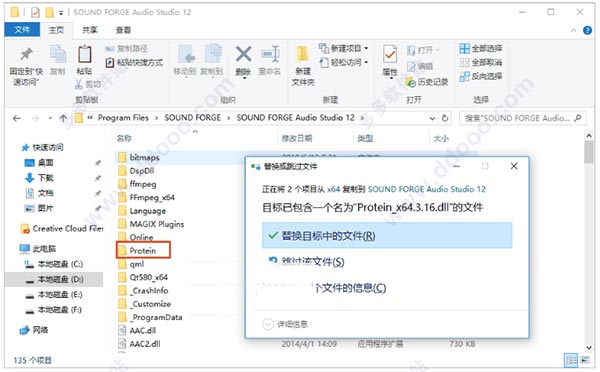Screen dimensions: 600x372
Task: Click the search SOUND FORGE Audio field
Action: coord(522,118)
